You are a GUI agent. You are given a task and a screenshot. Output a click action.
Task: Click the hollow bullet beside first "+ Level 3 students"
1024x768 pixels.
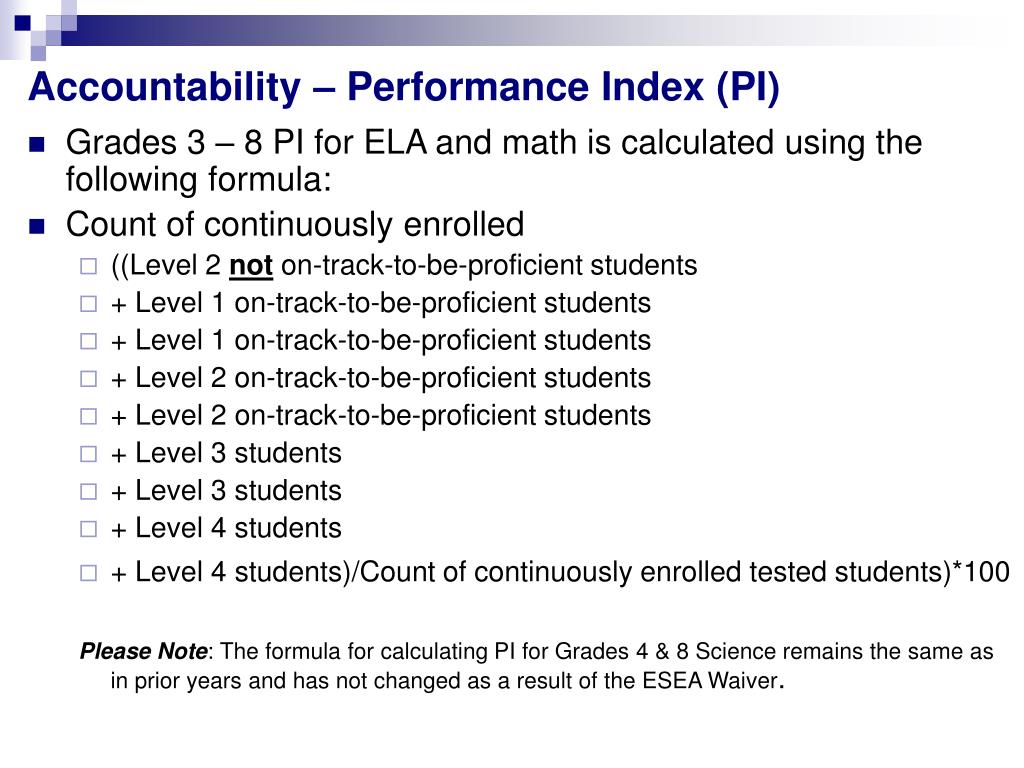pos(88,454)
